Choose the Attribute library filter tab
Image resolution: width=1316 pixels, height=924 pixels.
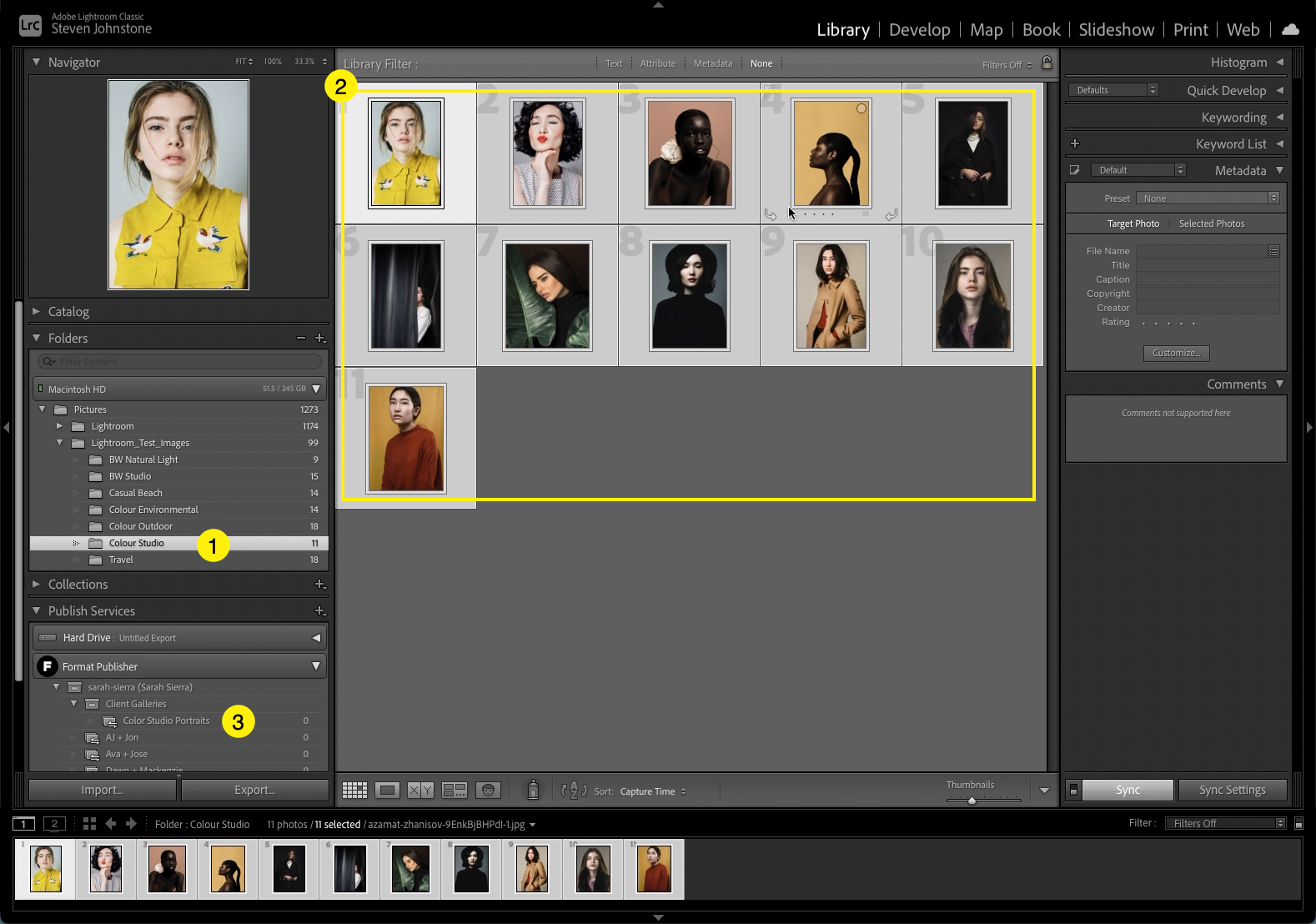pyautogui.click(x=657, y=63)
